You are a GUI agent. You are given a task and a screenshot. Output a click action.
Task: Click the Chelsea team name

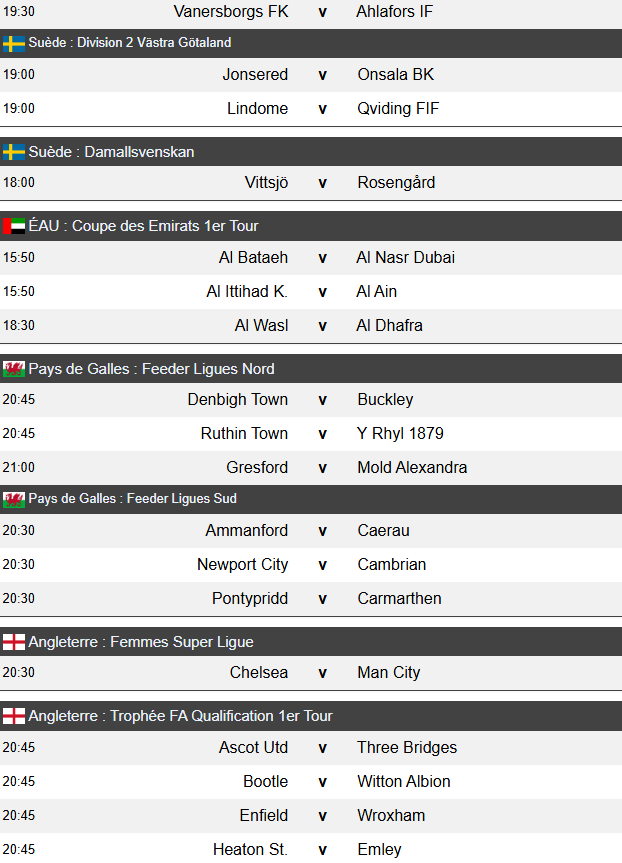(259, 673)
